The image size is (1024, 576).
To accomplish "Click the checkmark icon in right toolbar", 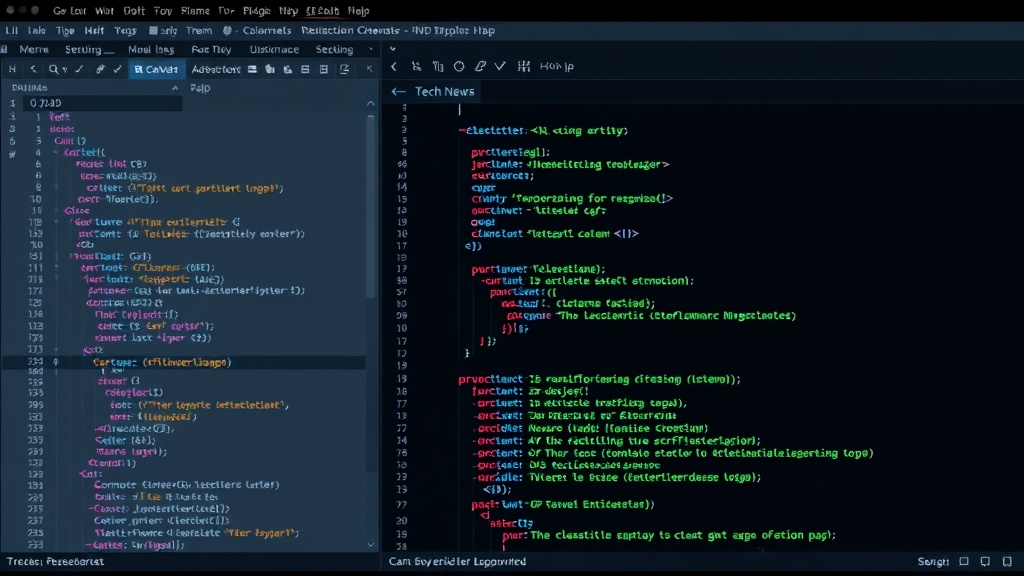I will pos(500,66).
